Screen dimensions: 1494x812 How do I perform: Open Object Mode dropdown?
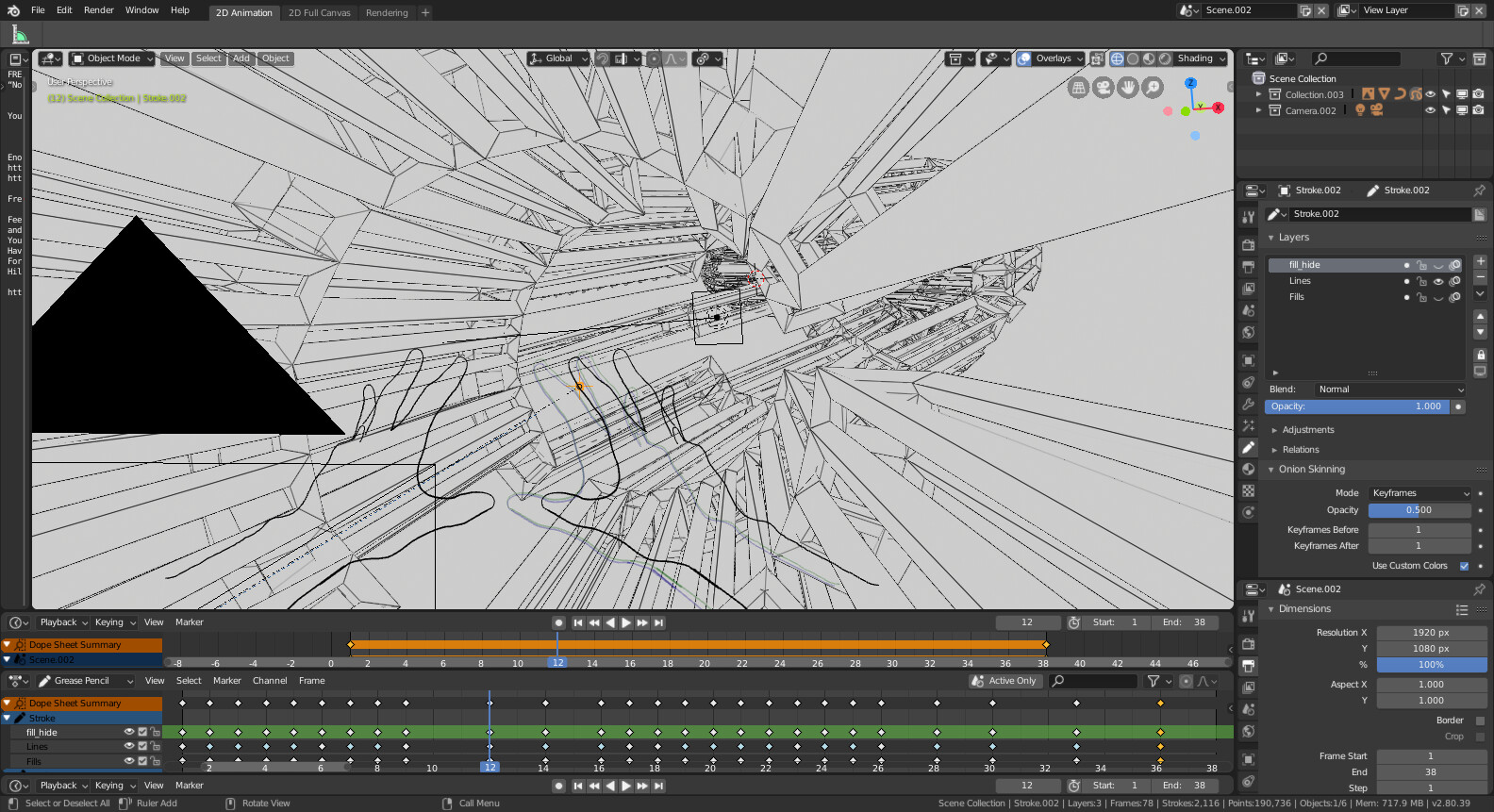(x=114, y=58)
